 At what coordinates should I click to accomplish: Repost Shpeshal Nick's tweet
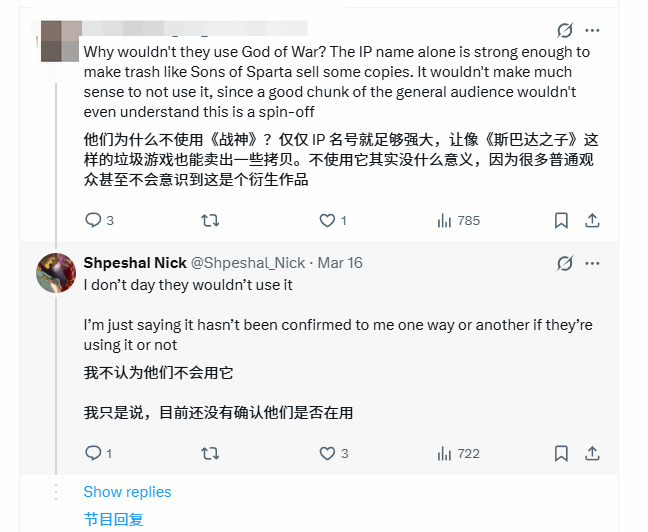point(210,453)
